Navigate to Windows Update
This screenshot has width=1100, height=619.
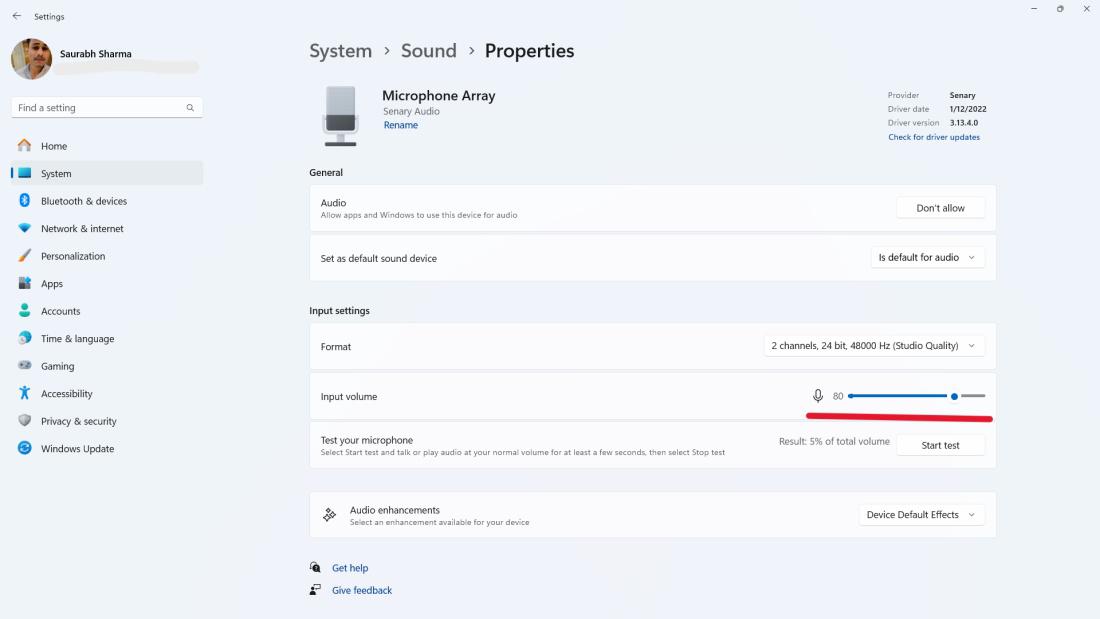(77, 449)
